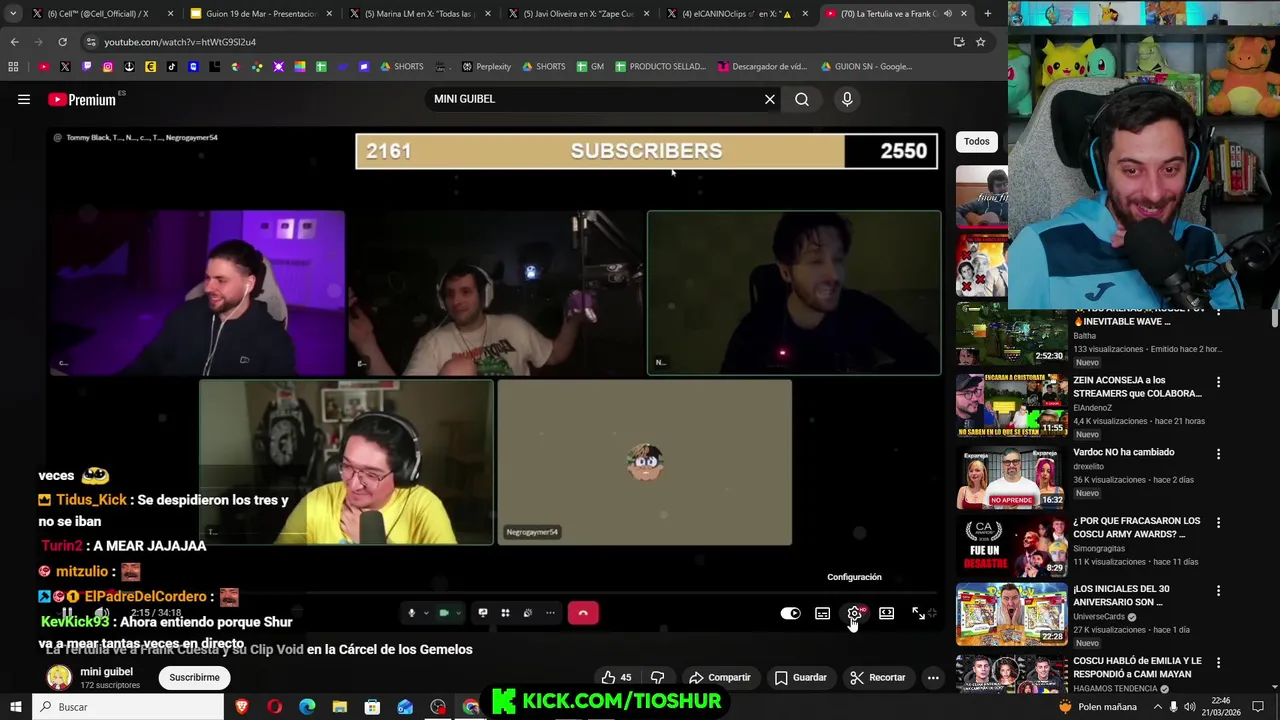Open the apps grid in bookmarks bar
Image resolution: width=1280 pixels, height=720 pixels.
click(x=13, y=67)
